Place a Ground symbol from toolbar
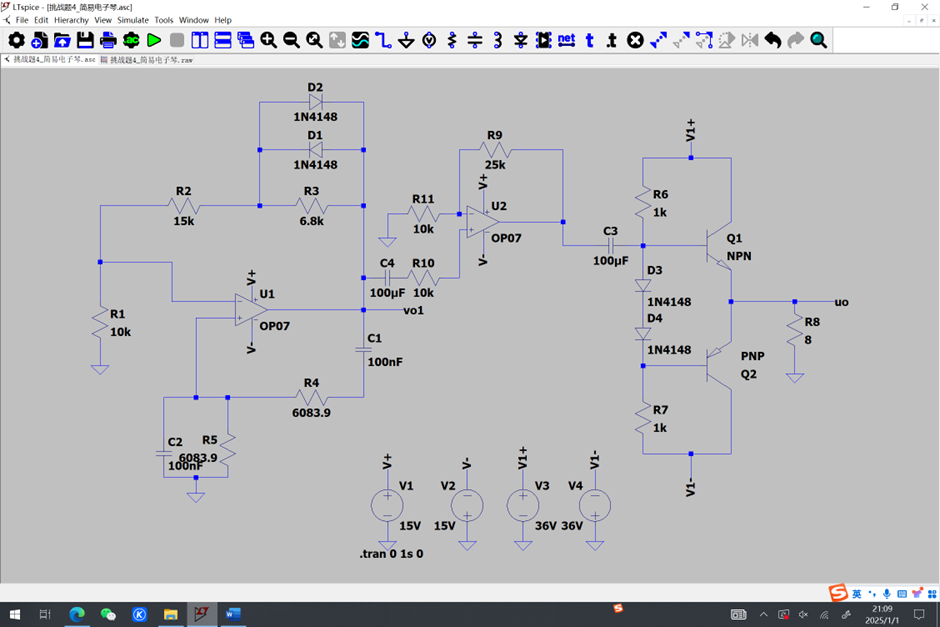The width and height of the screenshot is (940, 627). (406, 40)
